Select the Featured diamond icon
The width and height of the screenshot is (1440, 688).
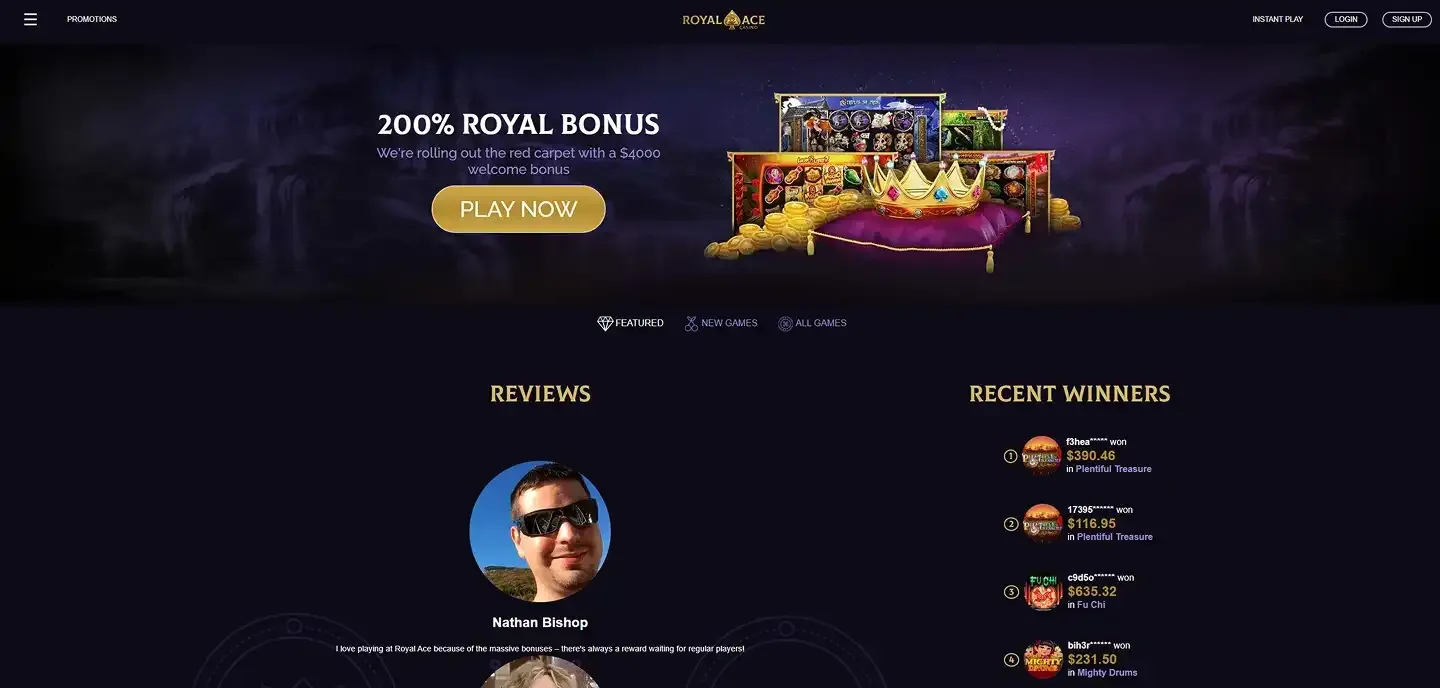click(x=605, y=323)
